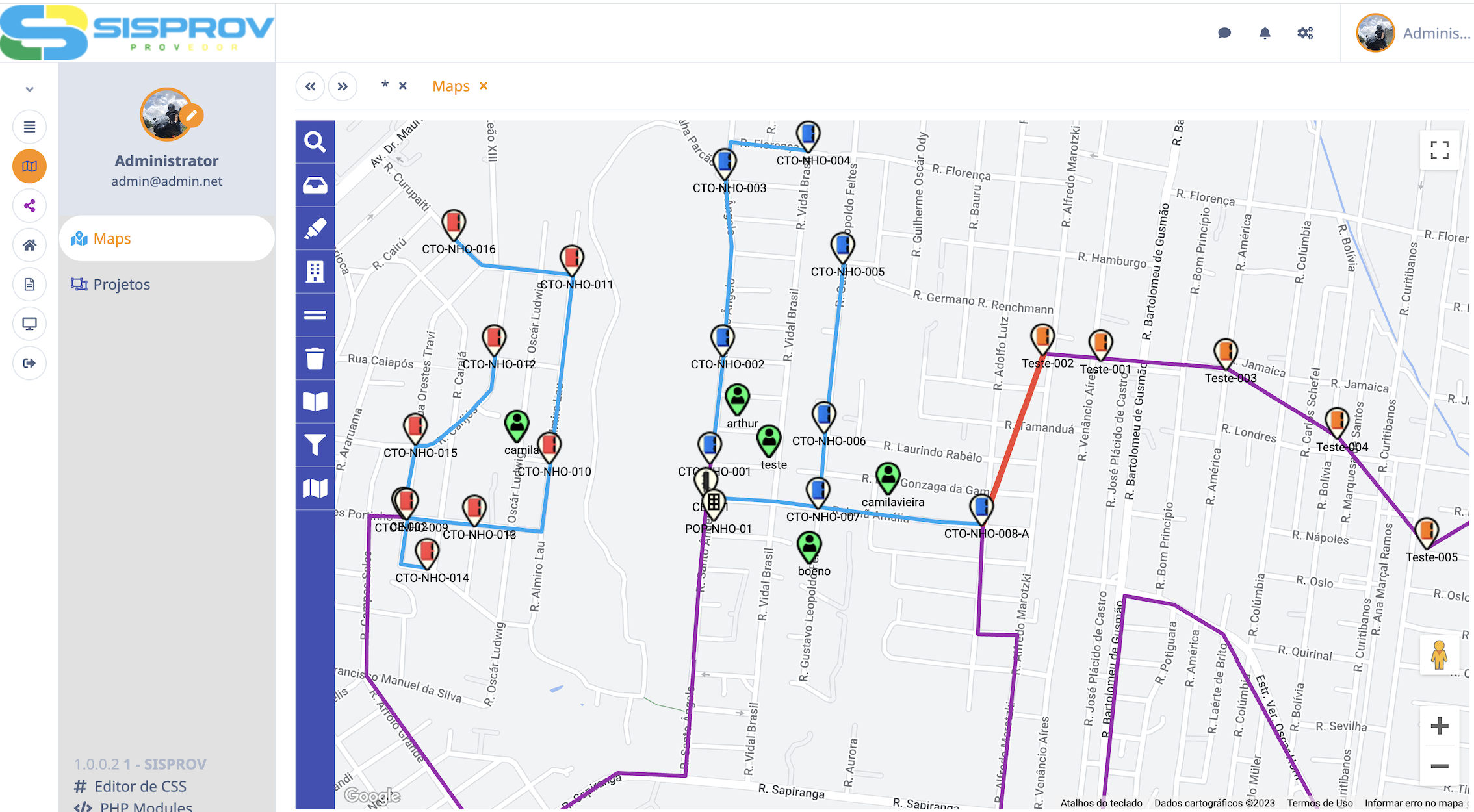Select the CTO-NHO-016 red marker
Screen dimensions: 1474x812
pos(454,225)
